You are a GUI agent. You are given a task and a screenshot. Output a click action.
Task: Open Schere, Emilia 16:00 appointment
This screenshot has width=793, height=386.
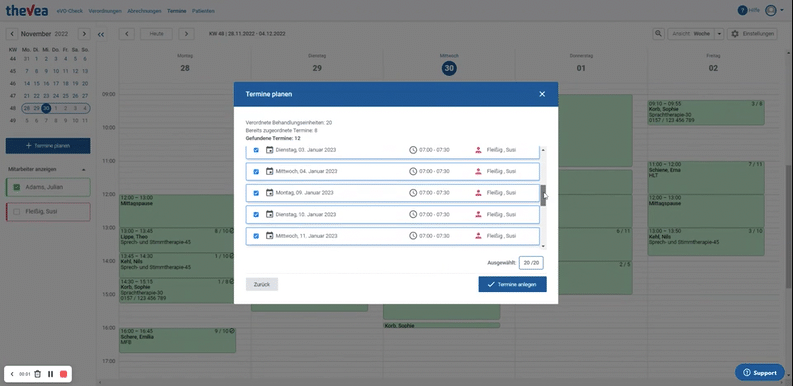click(178, 340)
